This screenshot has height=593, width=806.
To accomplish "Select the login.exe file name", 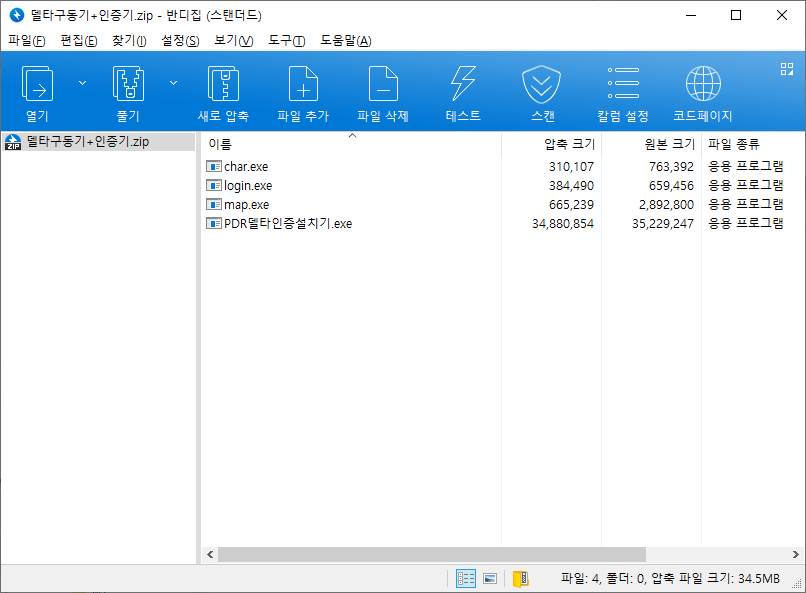I will [248, 186].
